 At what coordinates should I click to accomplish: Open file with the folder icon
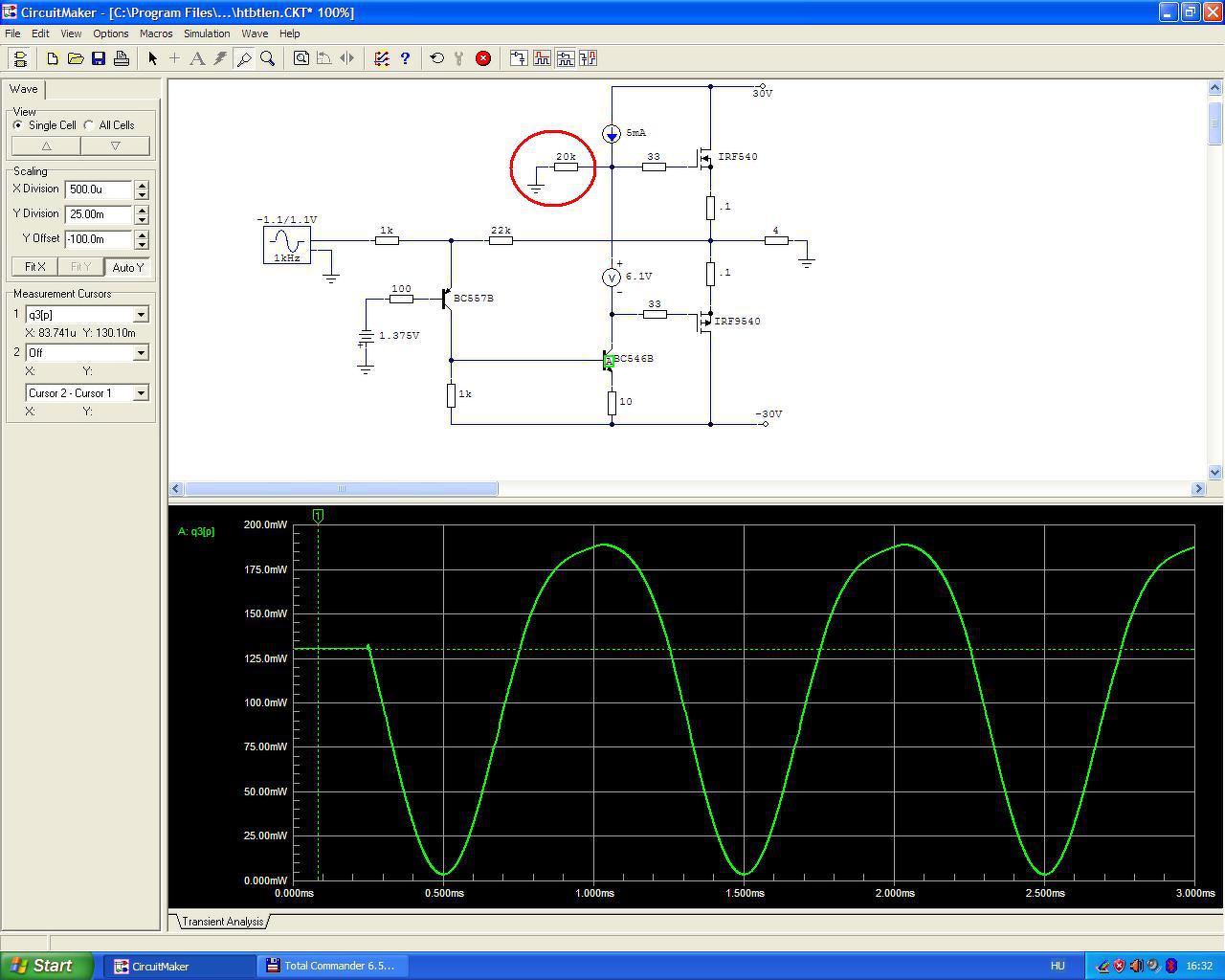[76, 58]
